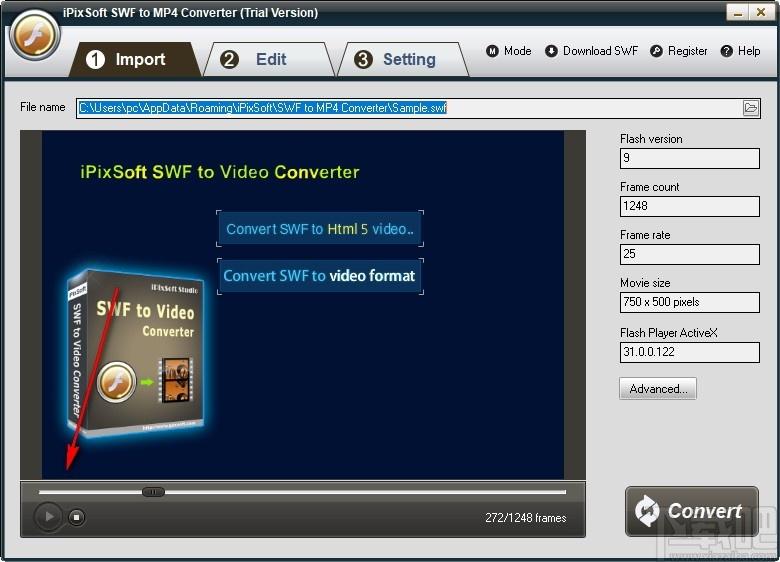Click the Flash version field
Screen dimensions: 780x562
point(689,158)
